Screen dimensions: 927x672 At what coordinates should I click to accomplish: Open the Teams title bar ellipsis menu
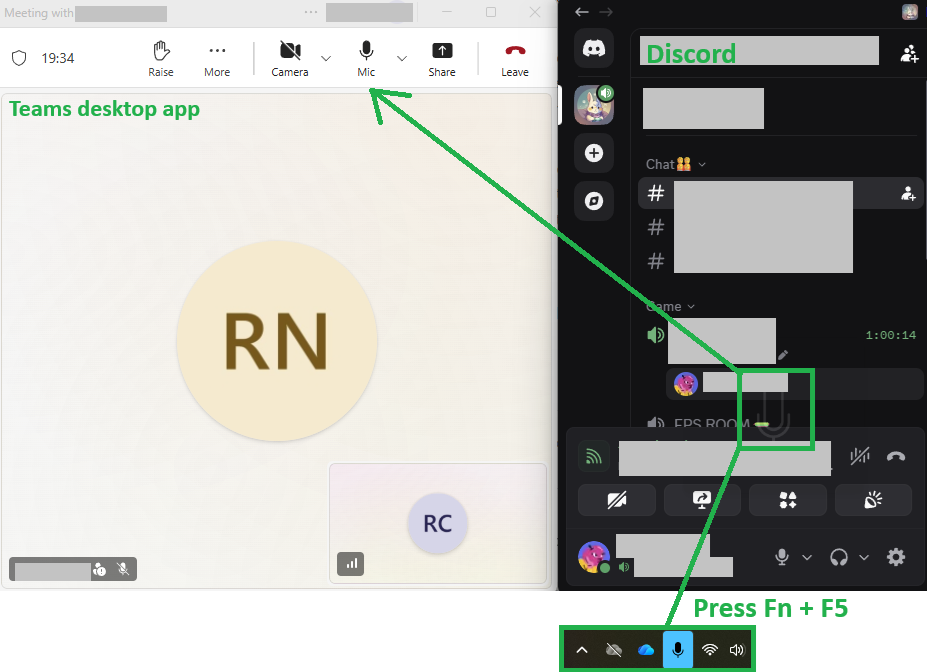tap(311, 12)
